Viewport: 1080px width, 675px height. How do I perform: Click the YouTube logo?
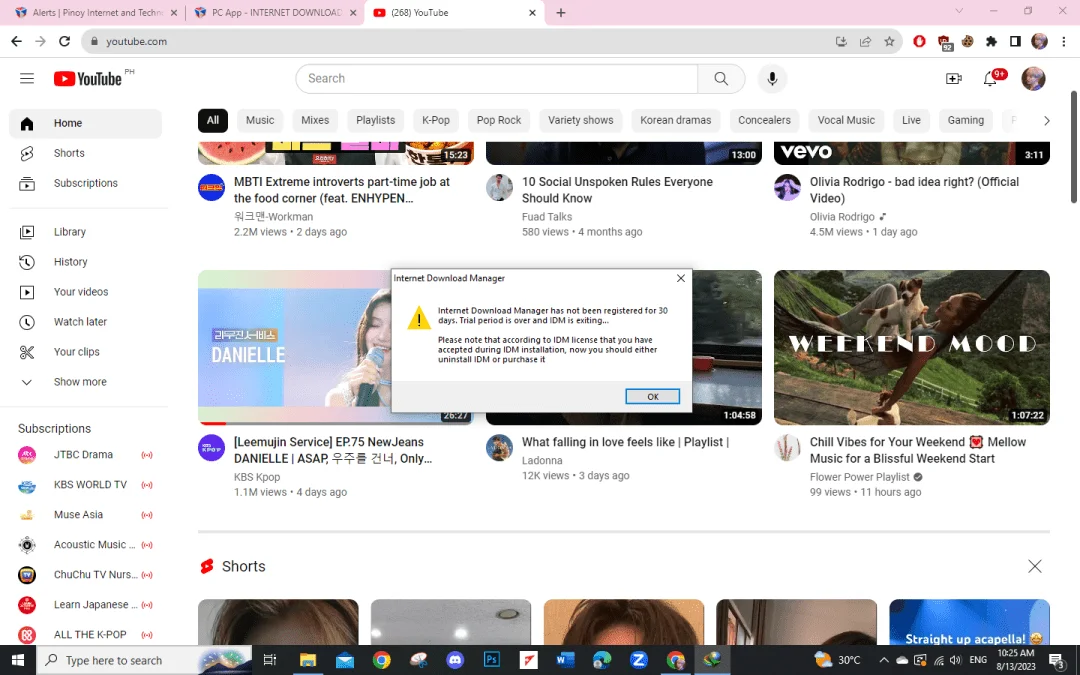tap(87, 79)
